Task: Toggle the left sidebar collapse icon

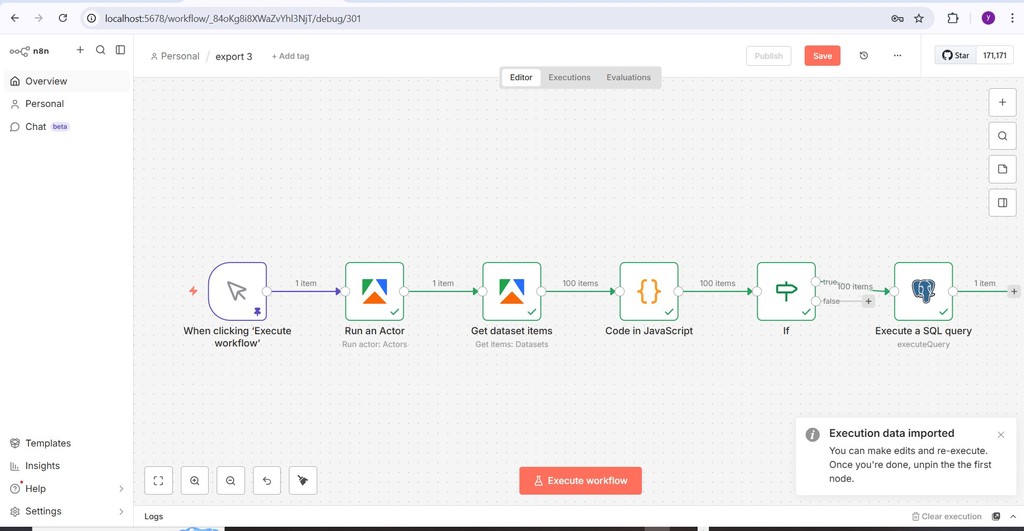Action: click(120, 50)
